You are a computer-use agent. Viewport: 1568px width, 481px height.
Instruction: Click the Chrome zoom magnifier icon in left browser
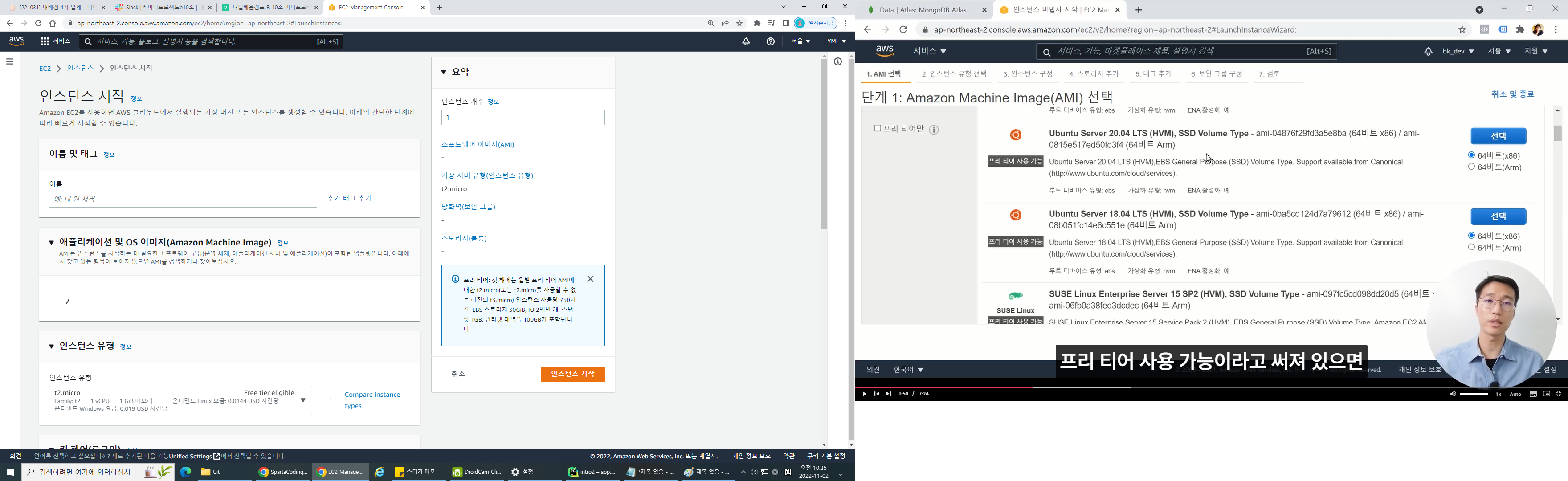(x=710, y=23)
